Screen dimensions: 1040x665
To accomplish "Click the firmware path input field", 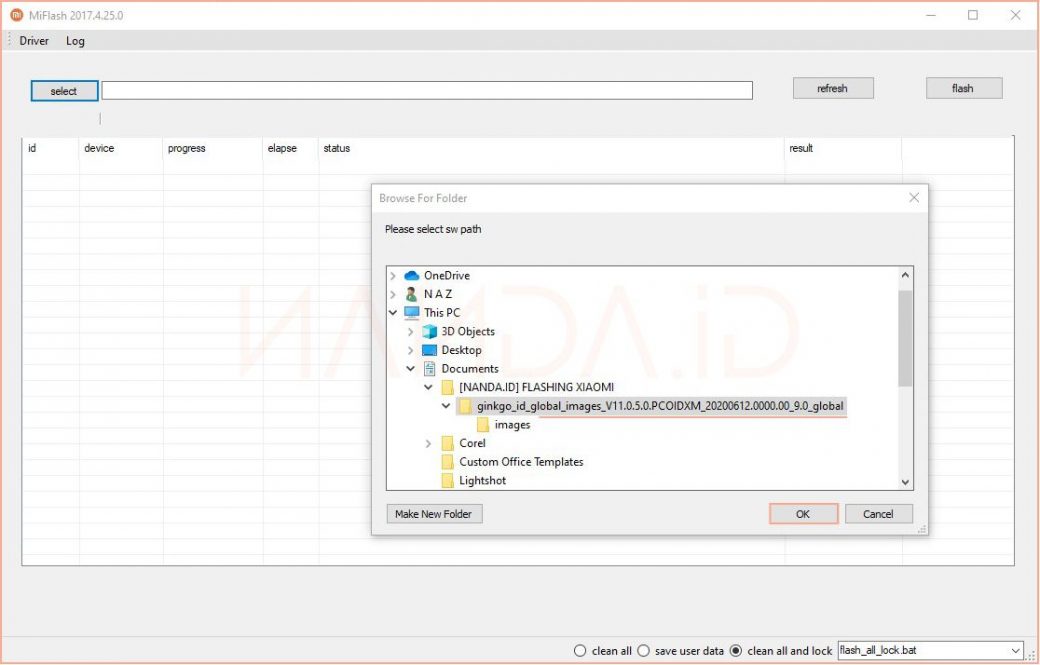I will point(426,91).
